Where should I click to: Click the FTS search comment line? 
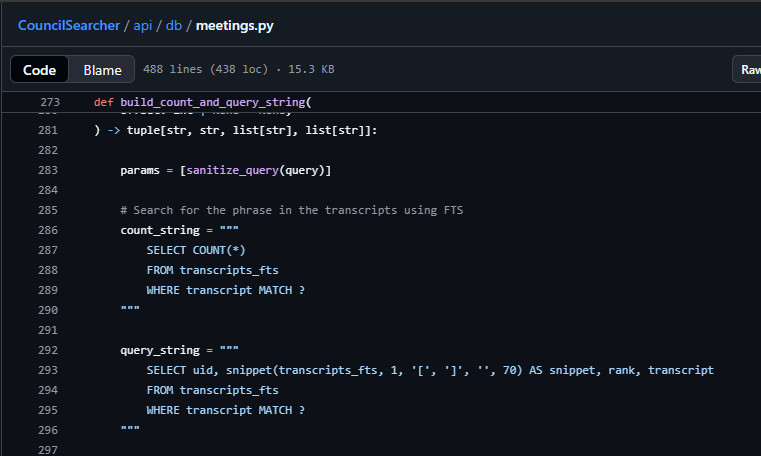(292, 210)
